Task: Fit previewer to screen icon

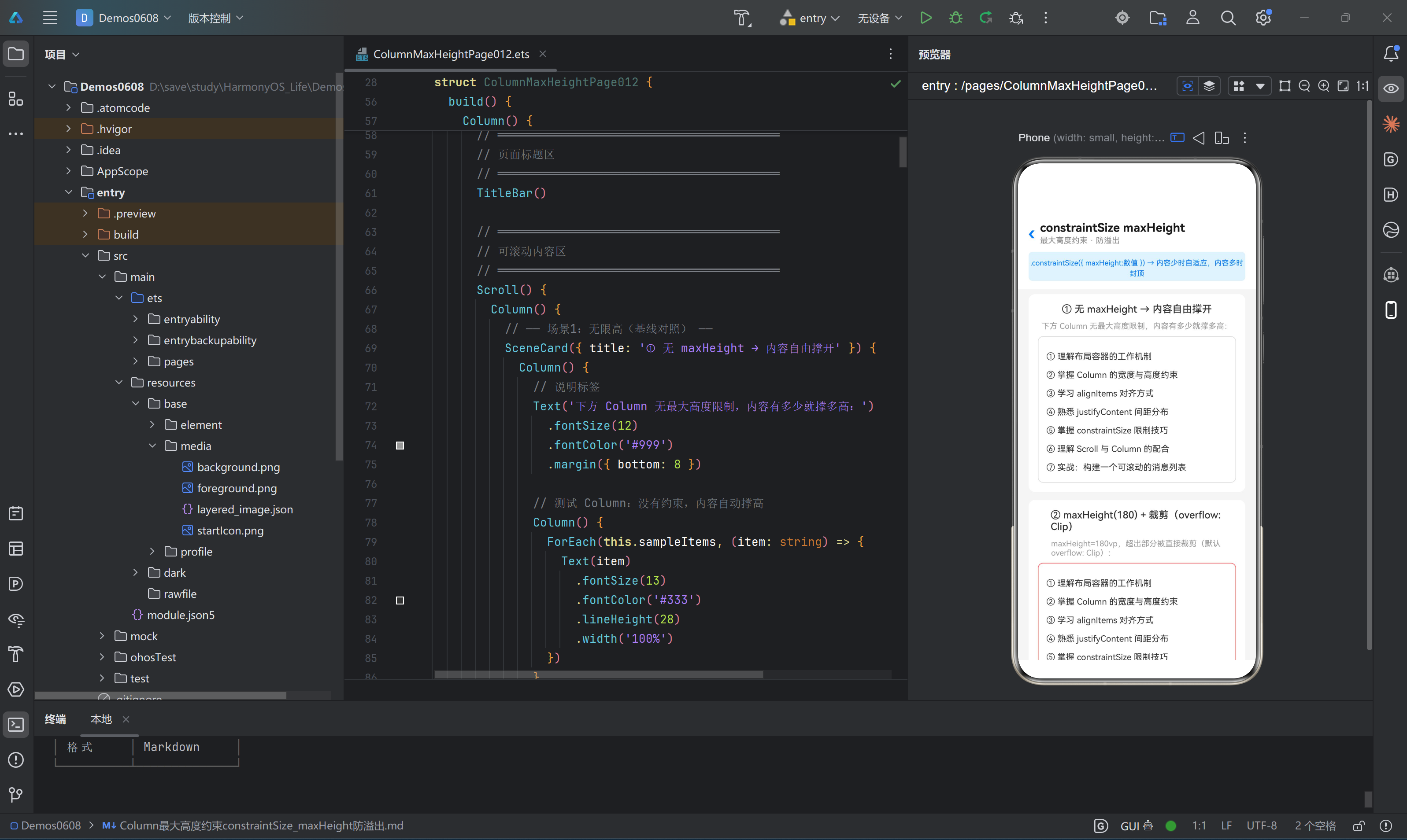Action: point(1342,85)
